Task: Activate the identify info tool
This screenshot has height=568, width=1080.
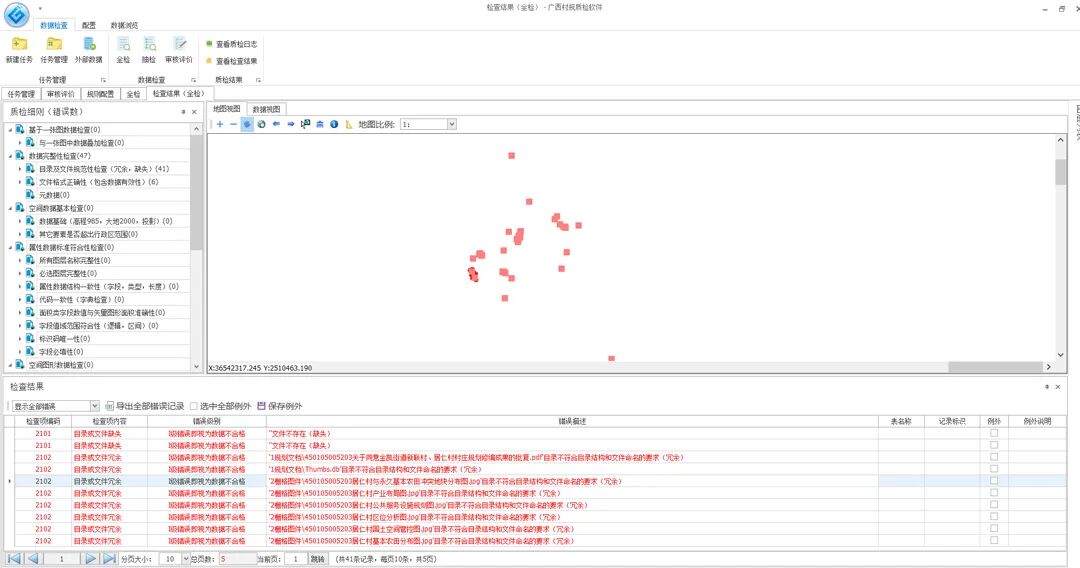Action: 334,125
